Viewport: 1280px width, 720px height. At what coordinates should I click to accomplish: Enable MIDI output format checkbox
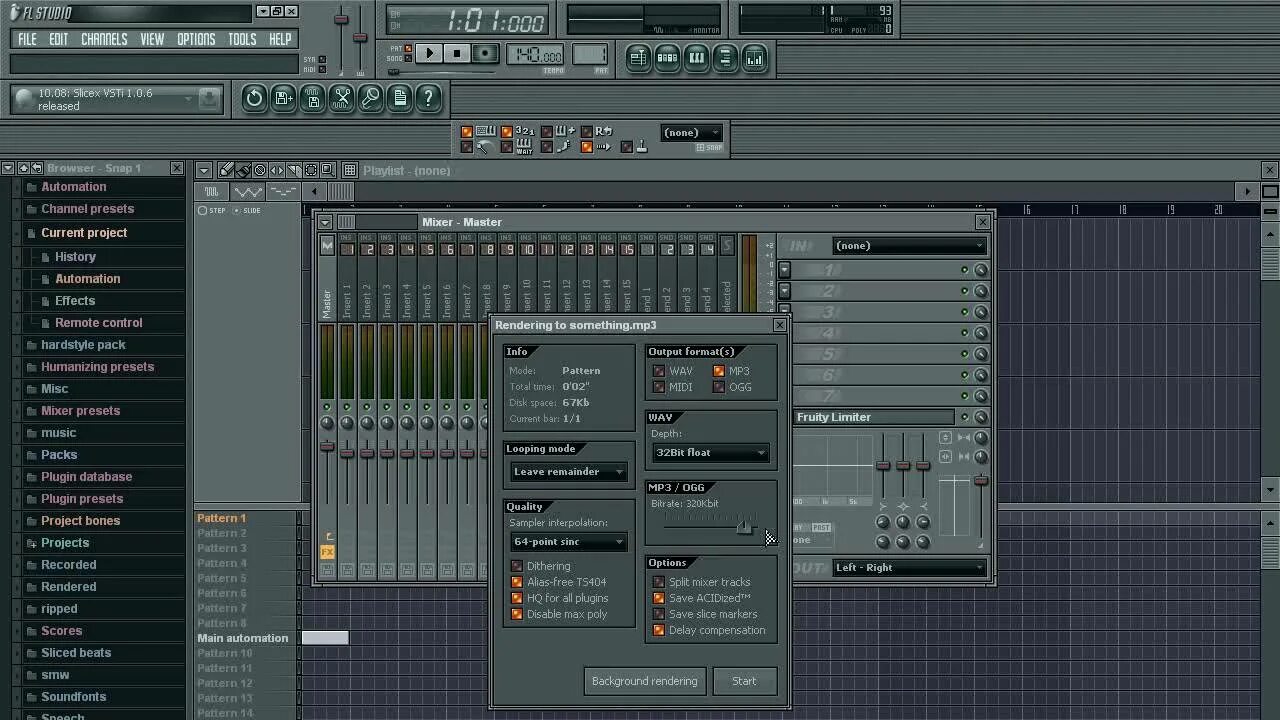659,387
